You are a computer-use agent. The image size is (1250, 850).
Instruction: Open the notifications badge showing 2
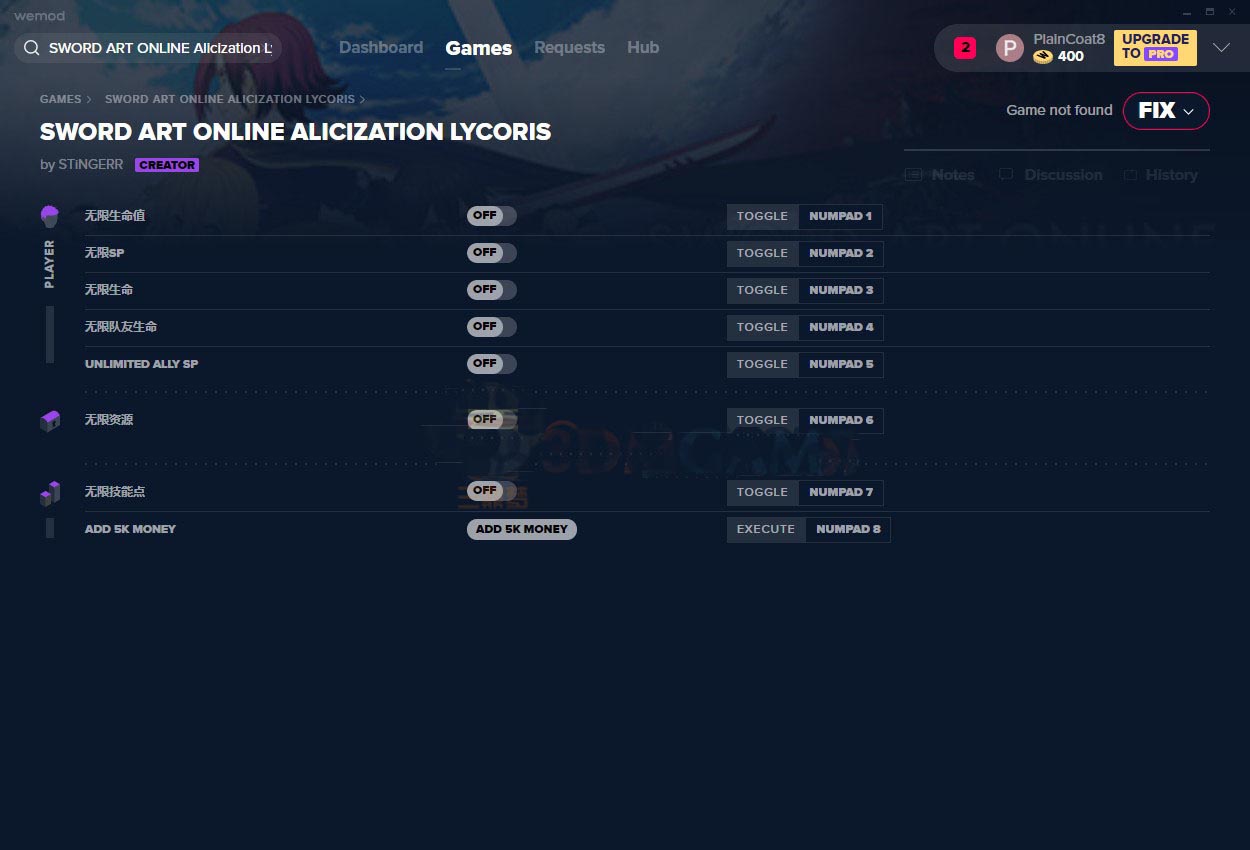point(965,47)
